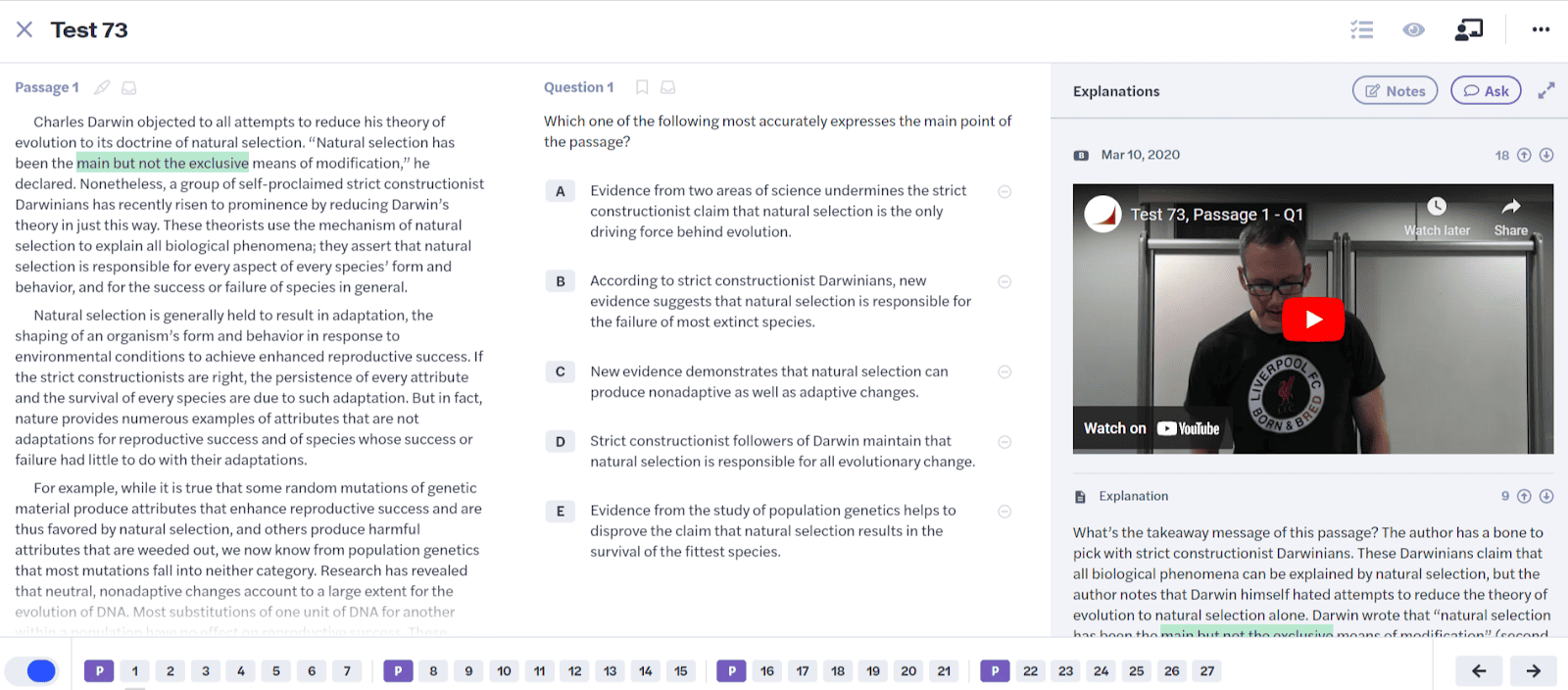Go to question 10 in navigator
The width and height of the screenshot is (1568, 690).
(x=504, y=671)
